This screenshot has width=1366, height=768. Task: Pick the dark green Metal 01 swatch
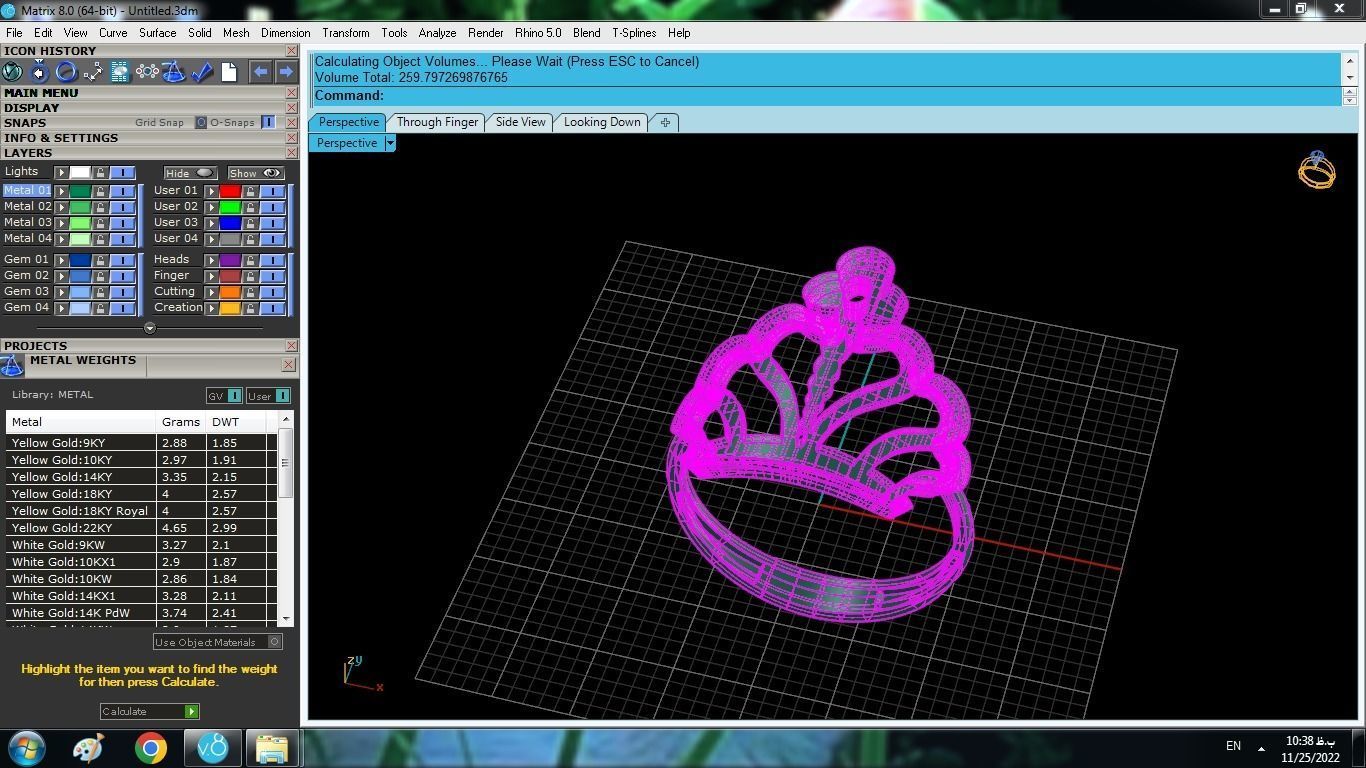[80, 191]
